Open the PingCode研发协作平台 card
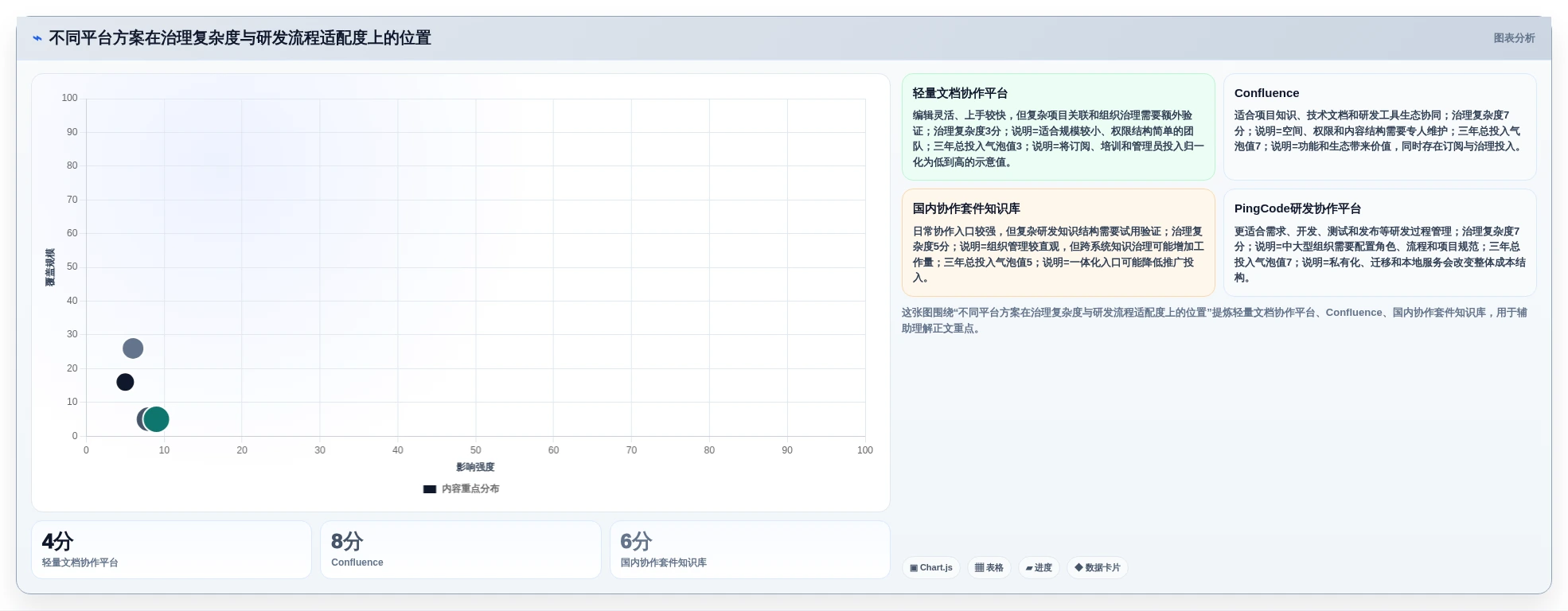1568x611 pixels. (1379, 243)
